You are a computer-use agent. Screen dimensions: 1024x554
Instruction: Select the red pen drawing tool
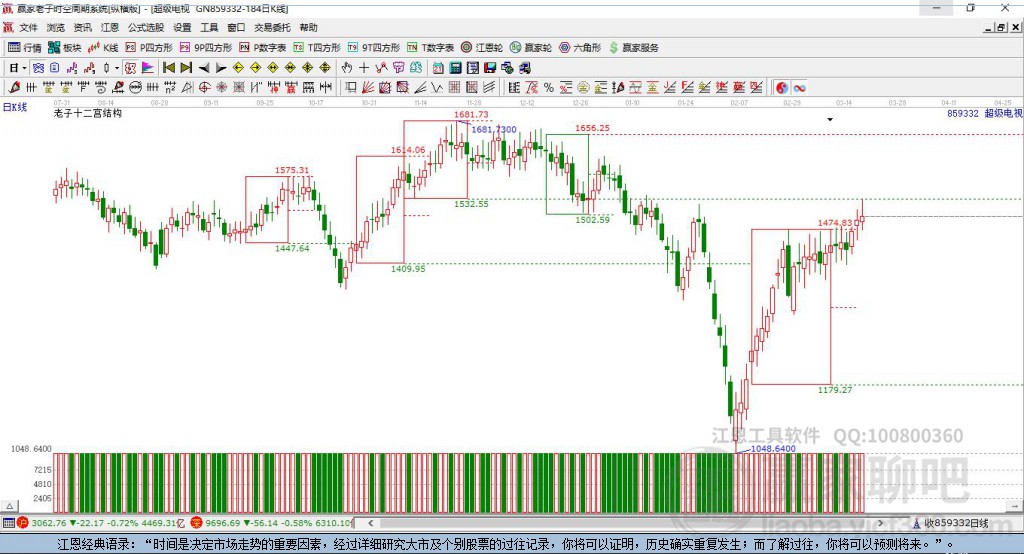coord(14,87)
